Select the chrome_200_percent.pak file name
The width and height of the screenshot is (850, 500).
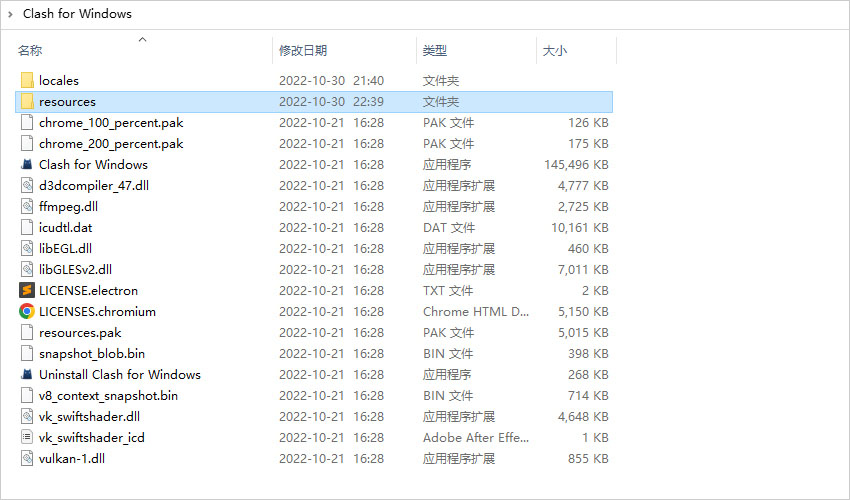click(x=111, y=144)
